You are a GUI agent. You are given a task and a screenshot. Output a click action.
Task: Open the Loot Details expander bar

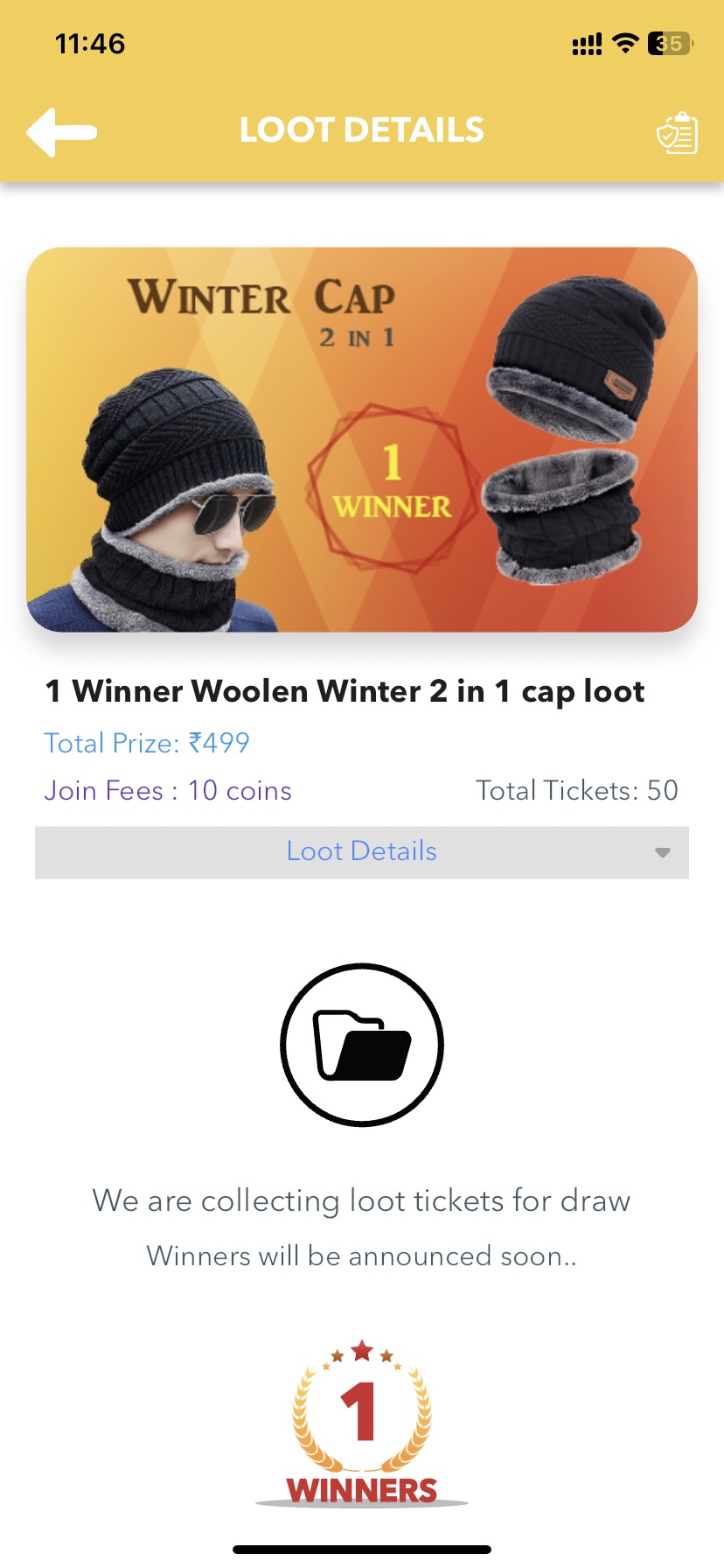pos(362,852)
